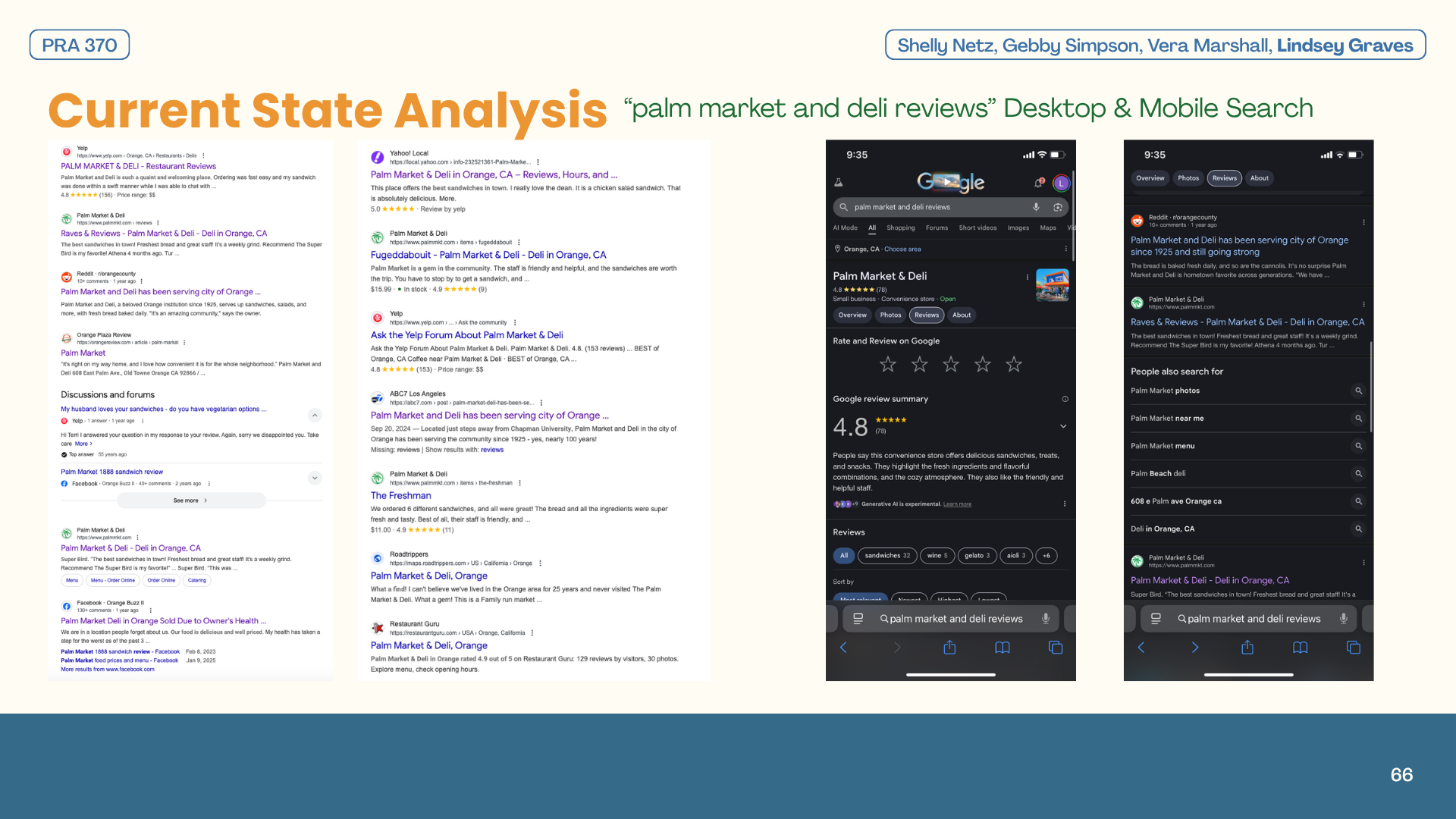Click the search icon beside Palm Beach deli
This screenshot has height=819, width=1456.
tap(1359, 474)
